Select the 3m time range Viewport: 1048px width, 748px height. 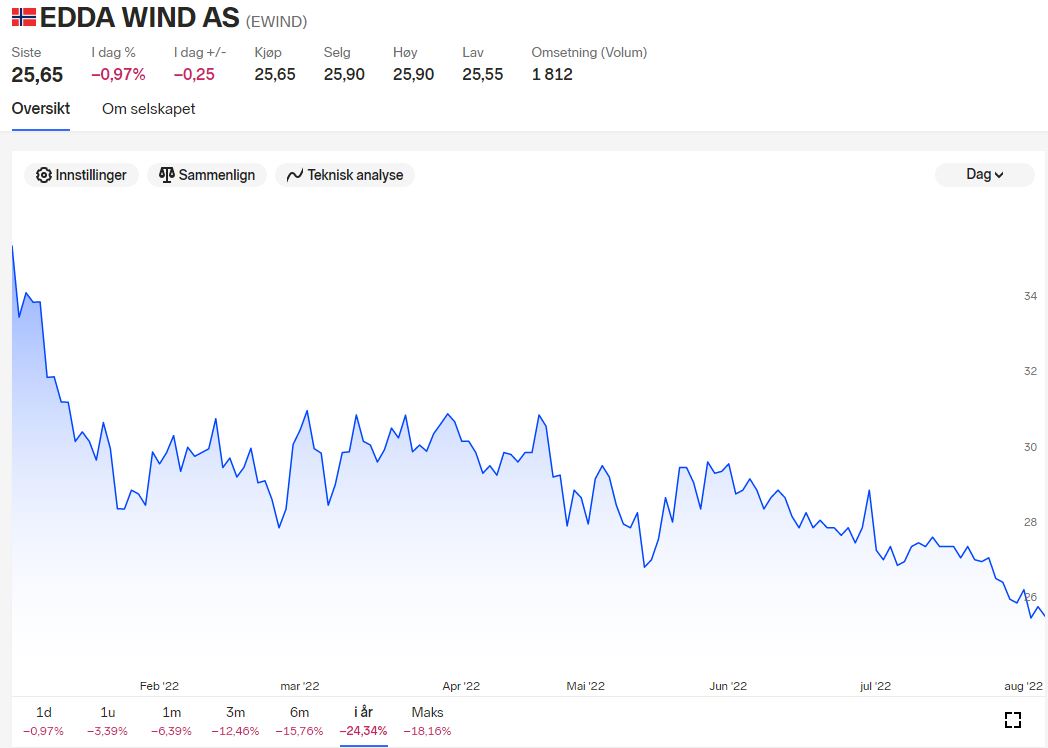235,721
